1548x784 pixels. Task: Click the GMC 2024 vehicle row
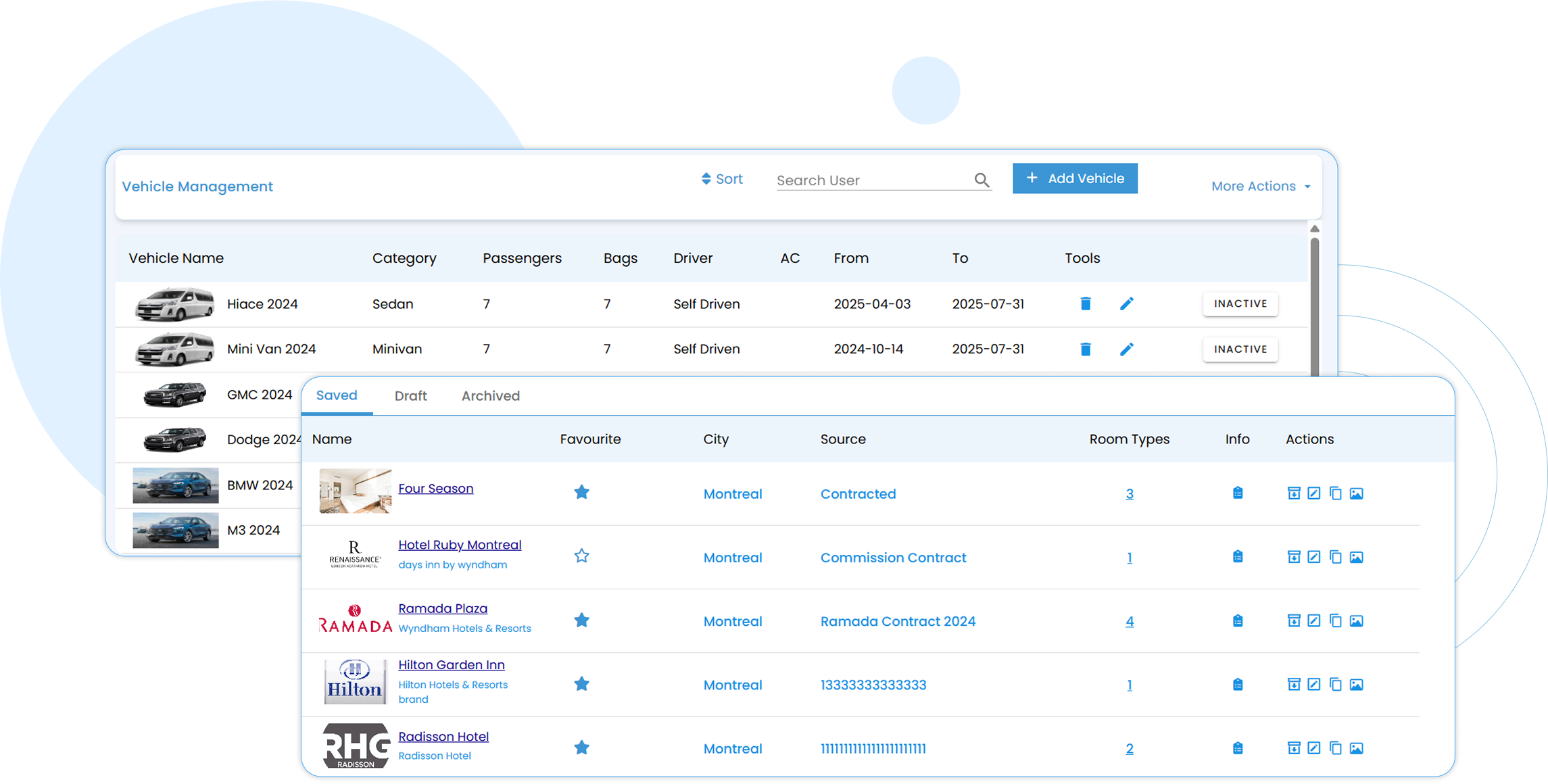[x=209, y=395]
